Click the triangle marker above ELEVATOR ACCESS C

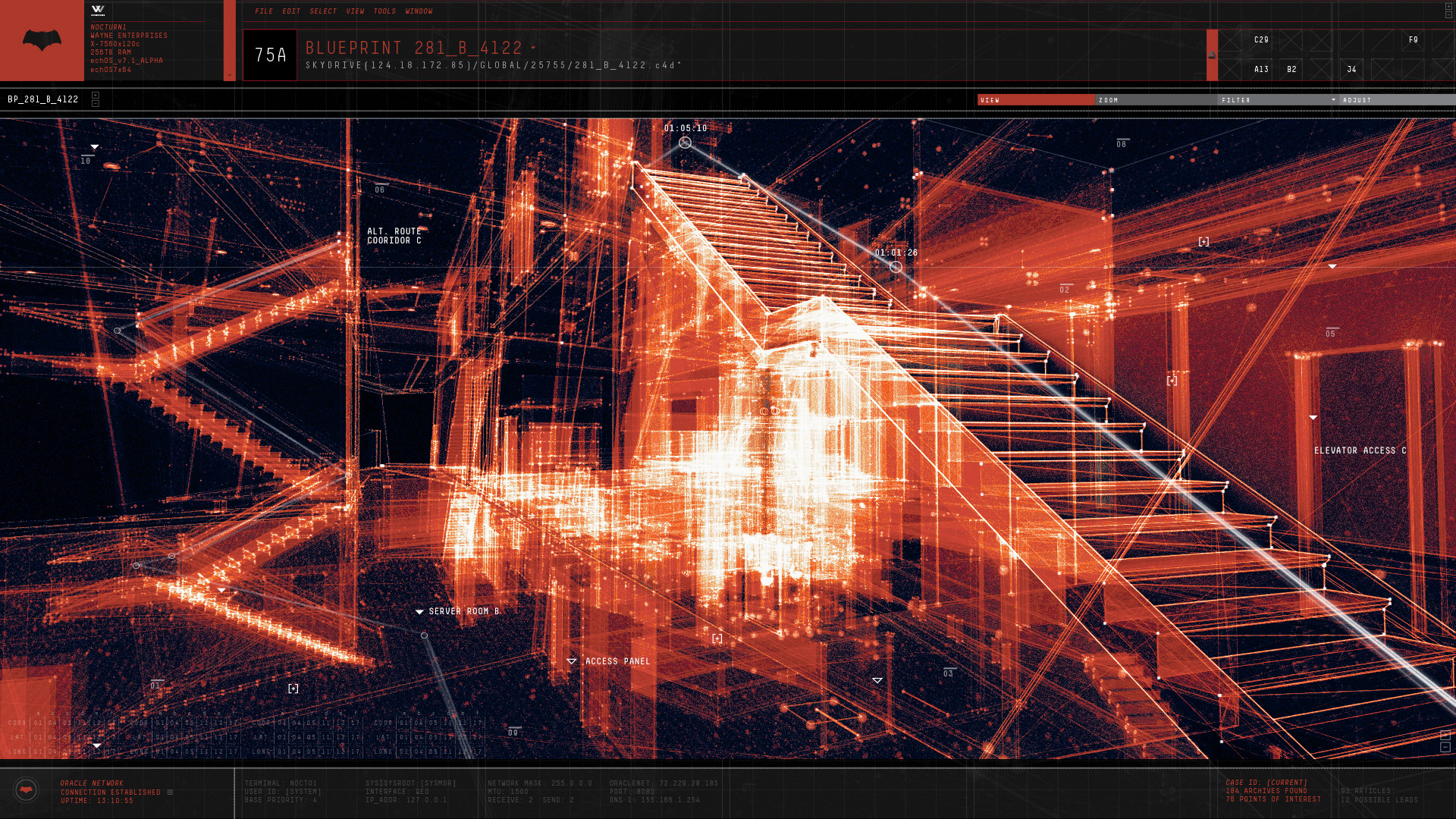click(1313, 418)
